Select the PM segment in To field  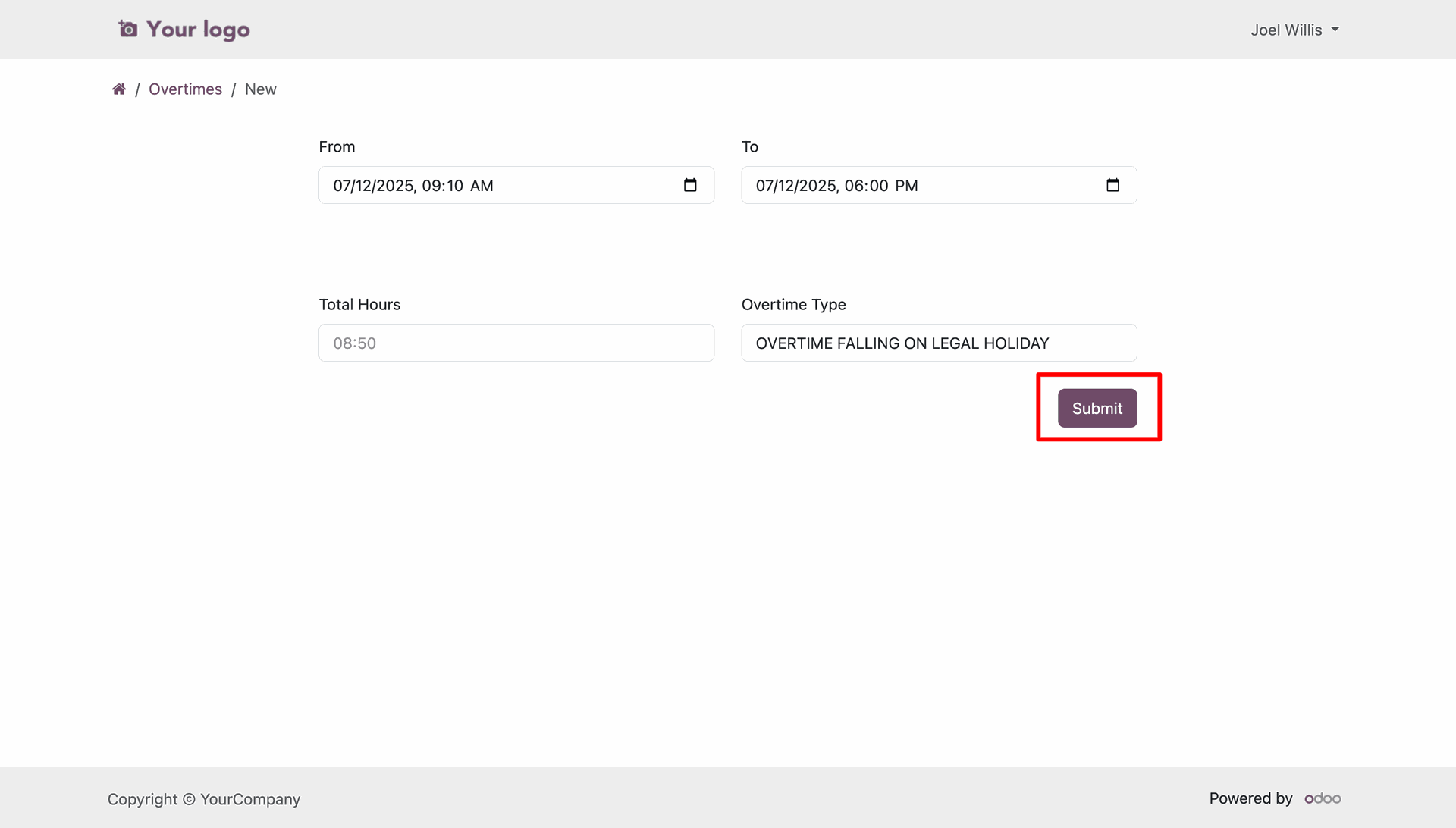coord(906,186)
